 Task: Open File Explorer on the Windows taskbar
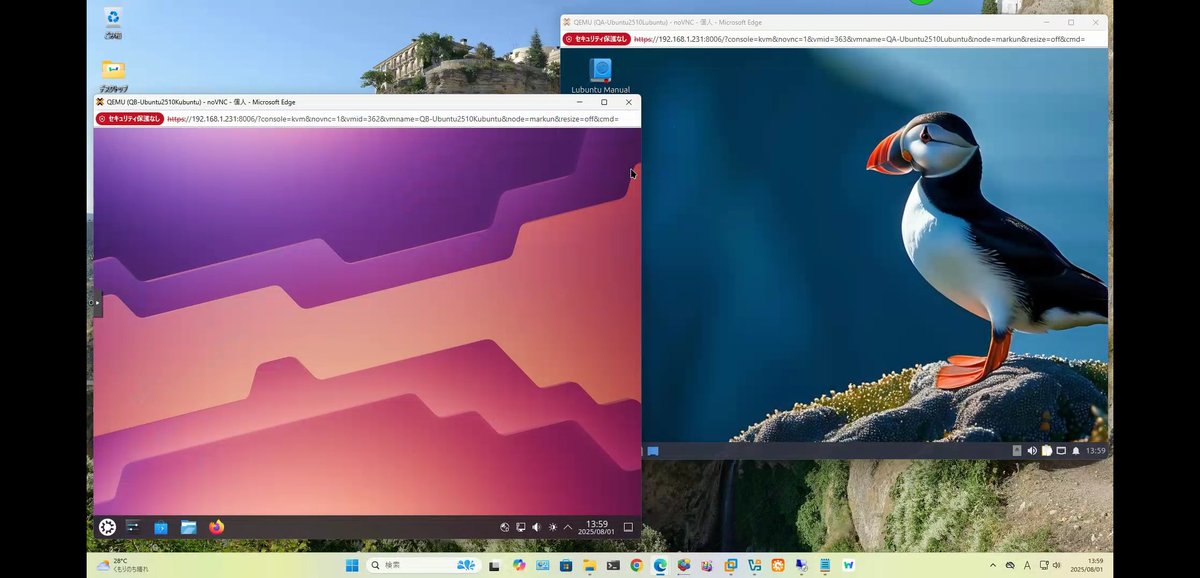590,565
